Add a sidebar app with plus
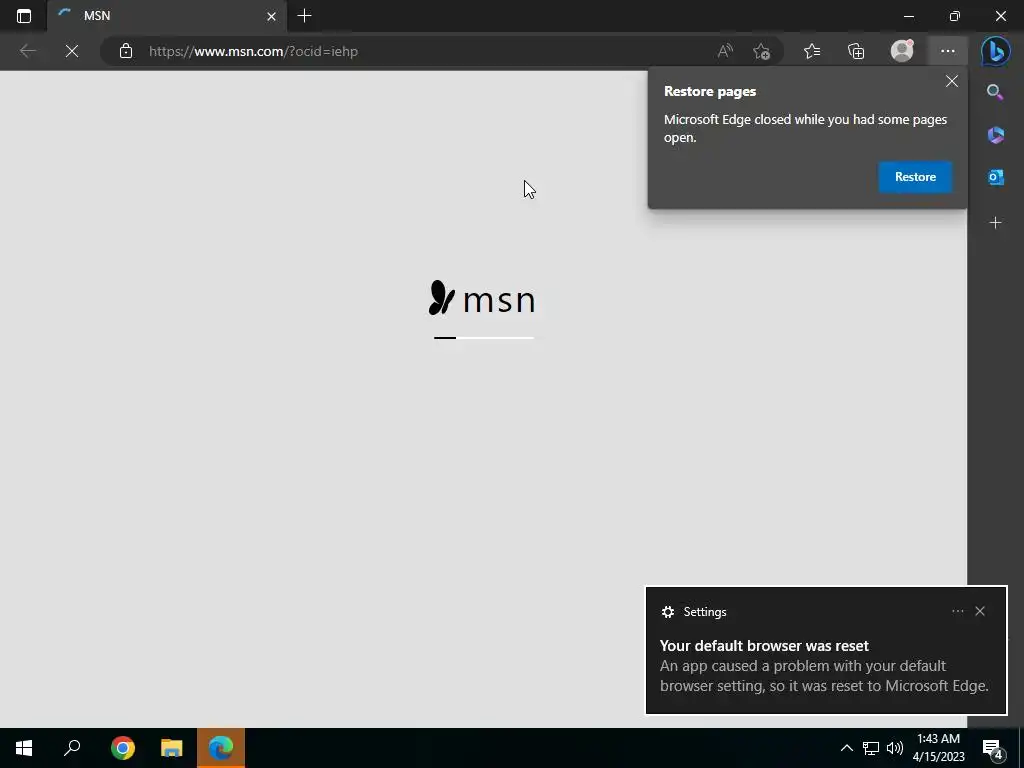The width and height of the screenshot is (1024, 768). pos(995,223)
